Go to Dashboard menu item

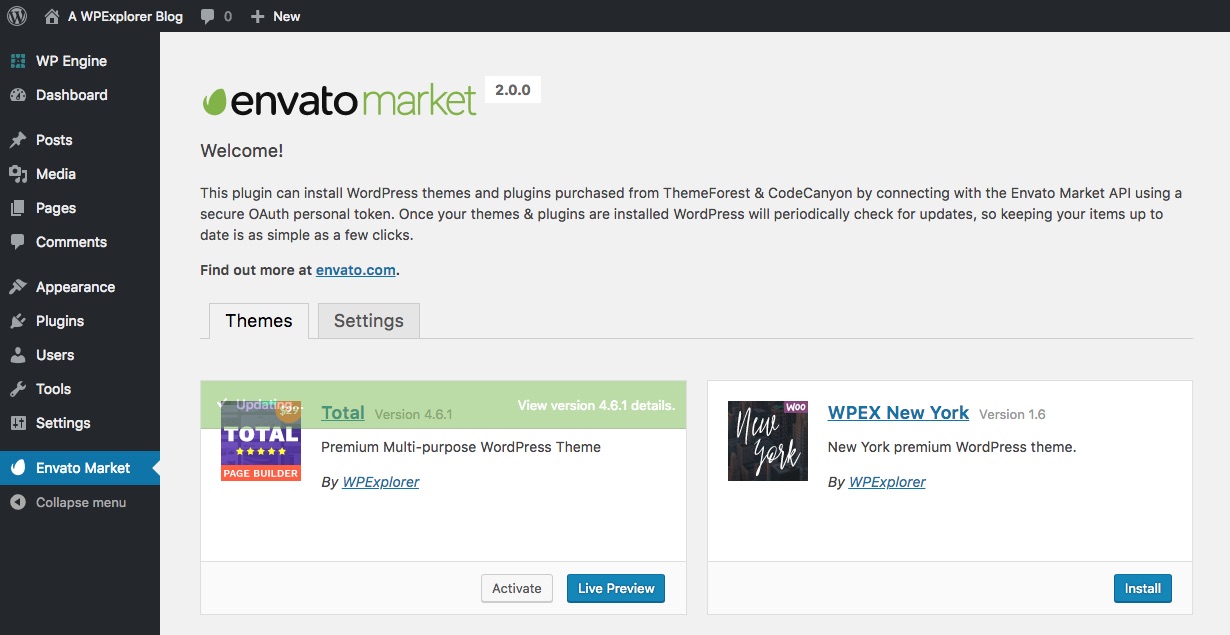click(x=80, y=95)
